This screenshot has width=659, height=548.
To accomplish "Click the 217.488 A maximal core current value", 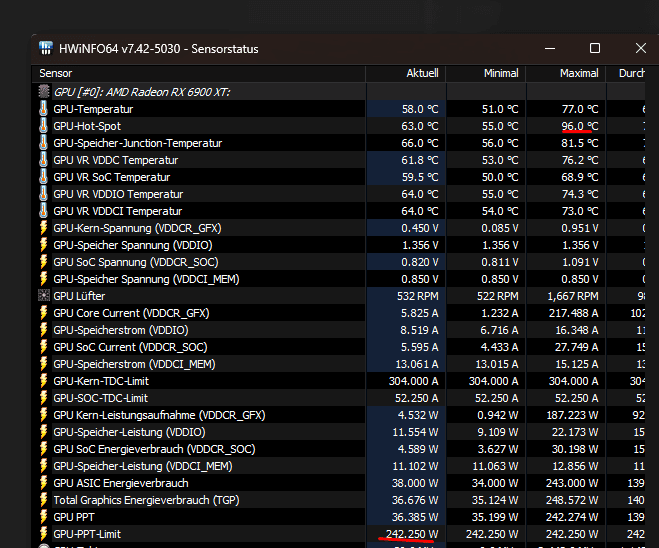I will (x=573, y=313).
